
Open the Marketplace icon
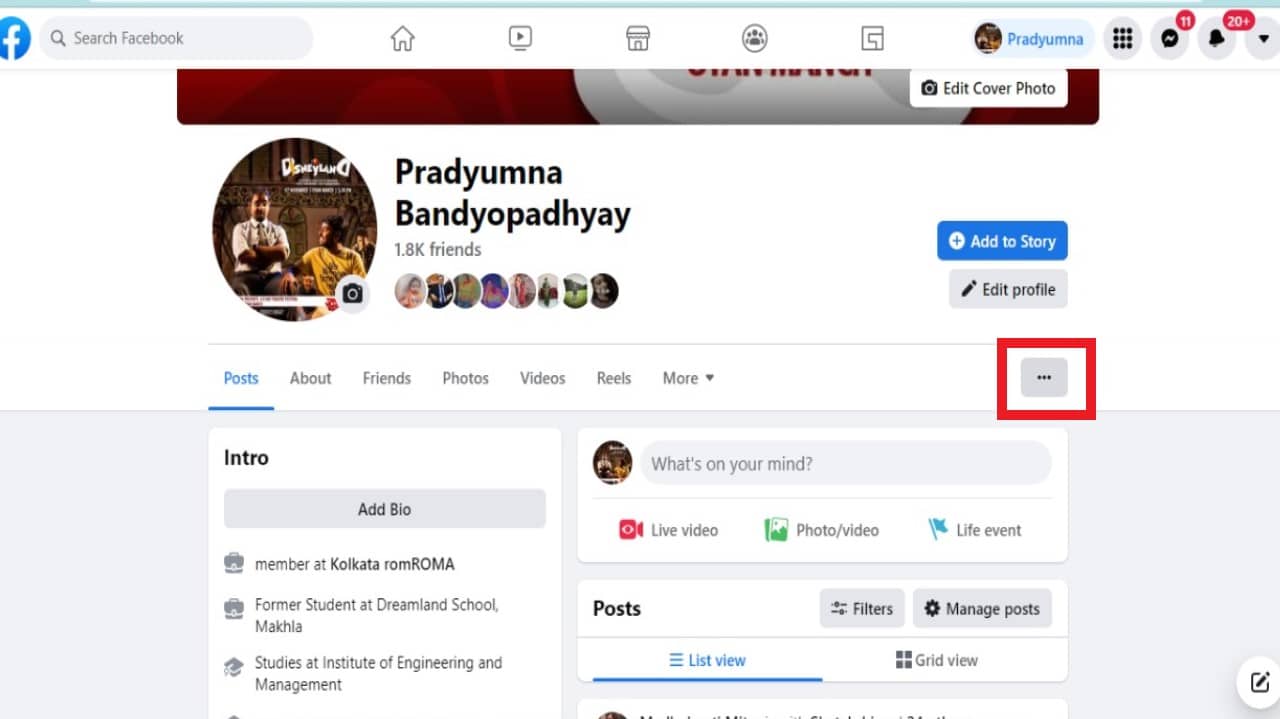(x=638, y=38)
